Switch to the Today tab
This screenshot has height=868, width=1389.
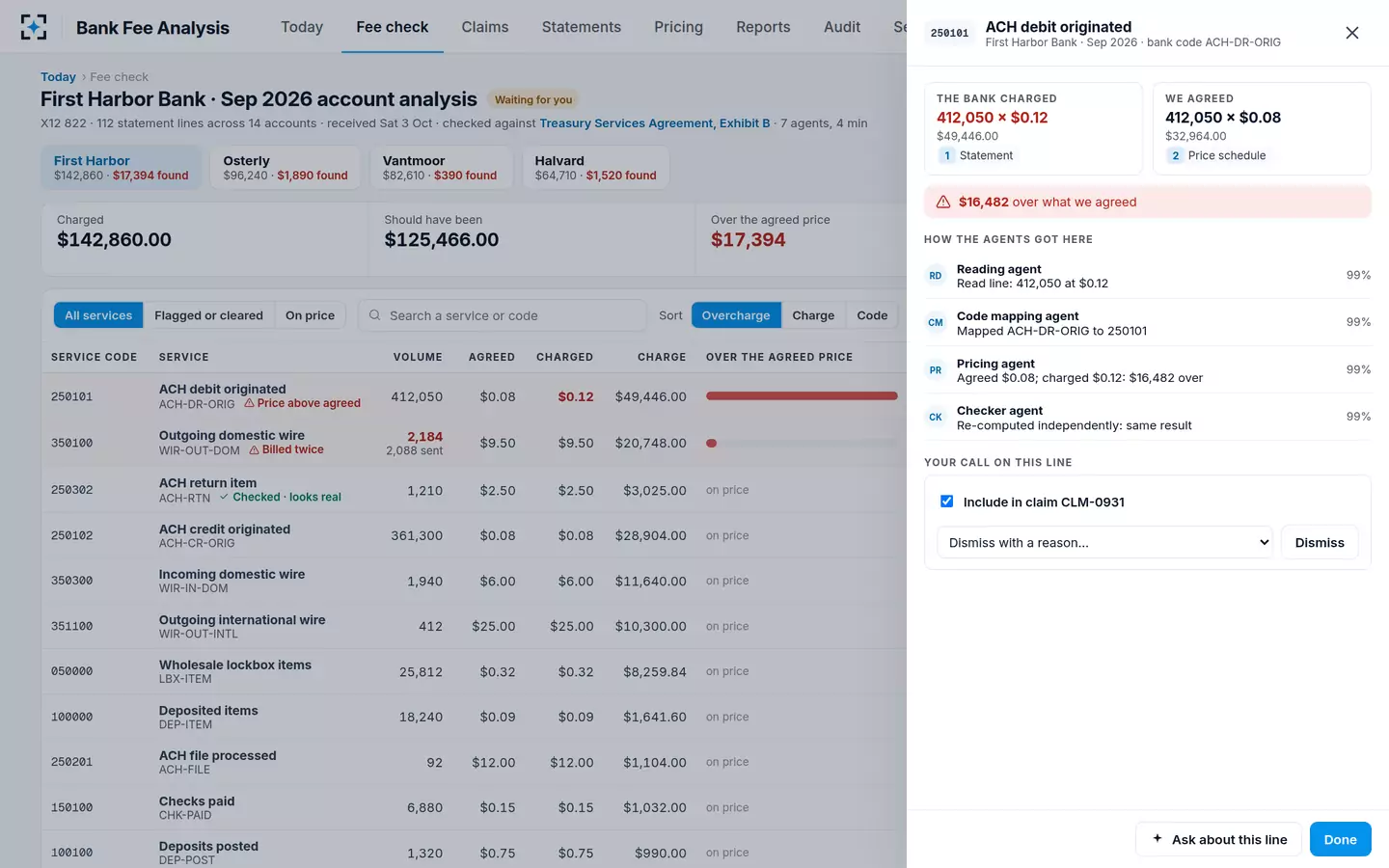pyautogui.click(x=302, y=27)
